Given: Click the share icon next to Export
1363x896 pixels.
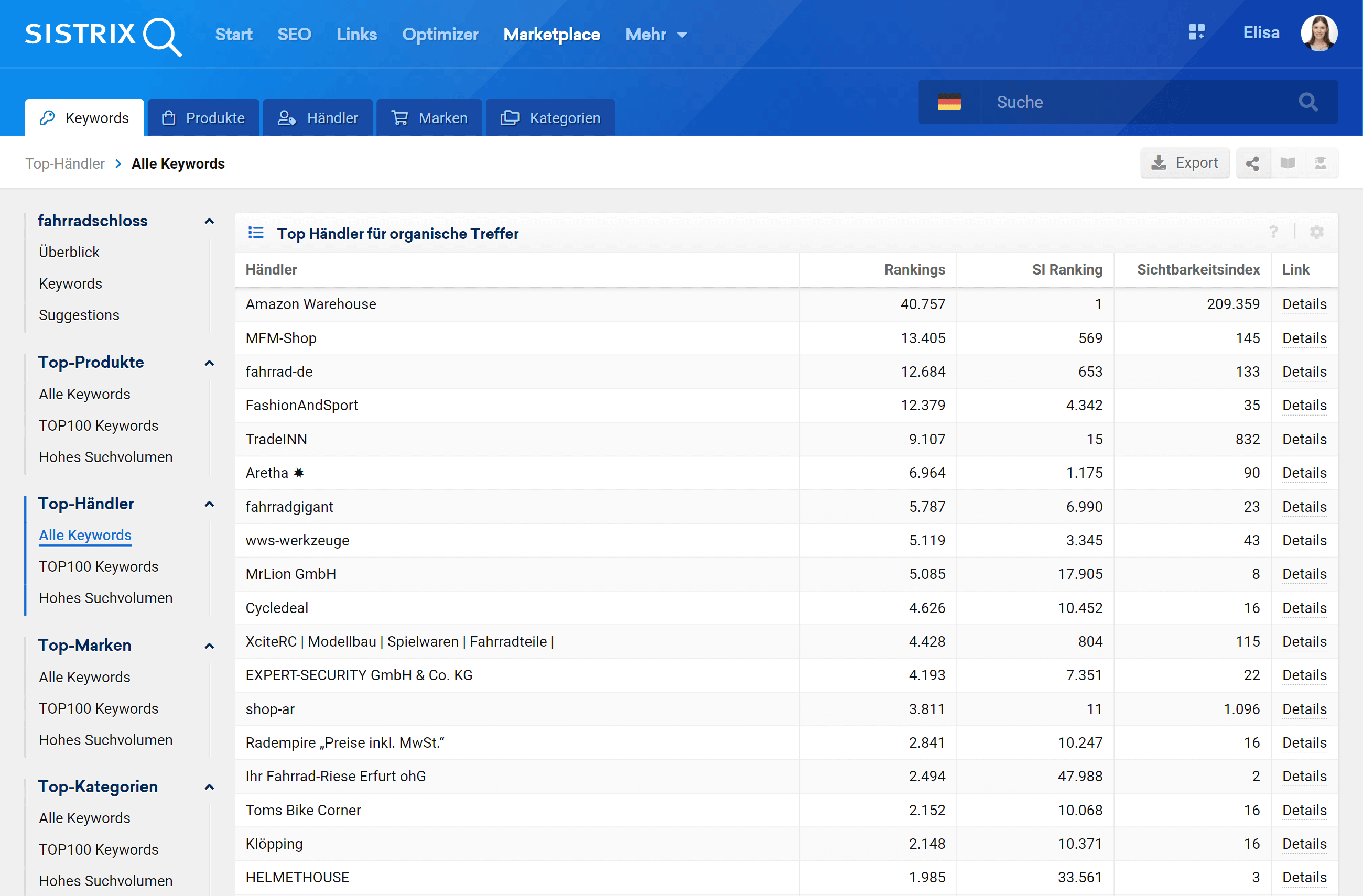Looking at the screenshot, I should tap(1252, 163).
